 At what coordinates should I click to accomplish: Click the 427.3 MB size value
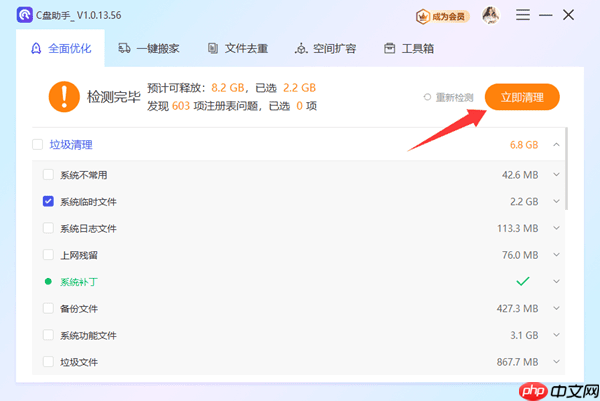click(x=518, y=308)
